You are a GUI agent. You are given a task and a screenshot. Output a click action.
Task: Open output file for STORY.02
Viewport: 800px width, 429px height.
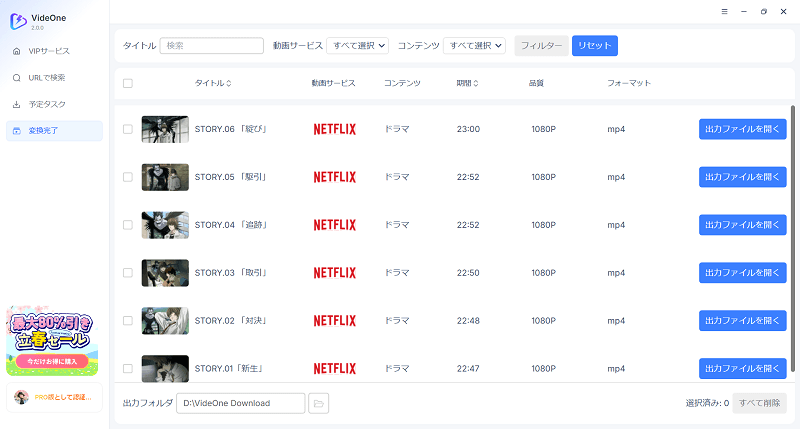[x=742, y=321]
